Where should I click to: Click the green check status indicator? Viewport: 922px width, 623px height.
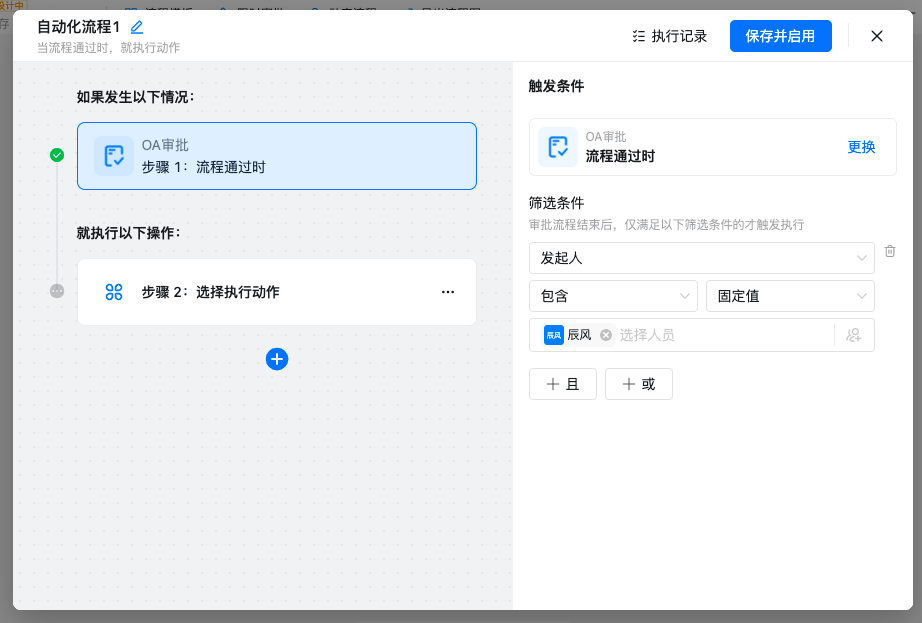click(57, 155)
